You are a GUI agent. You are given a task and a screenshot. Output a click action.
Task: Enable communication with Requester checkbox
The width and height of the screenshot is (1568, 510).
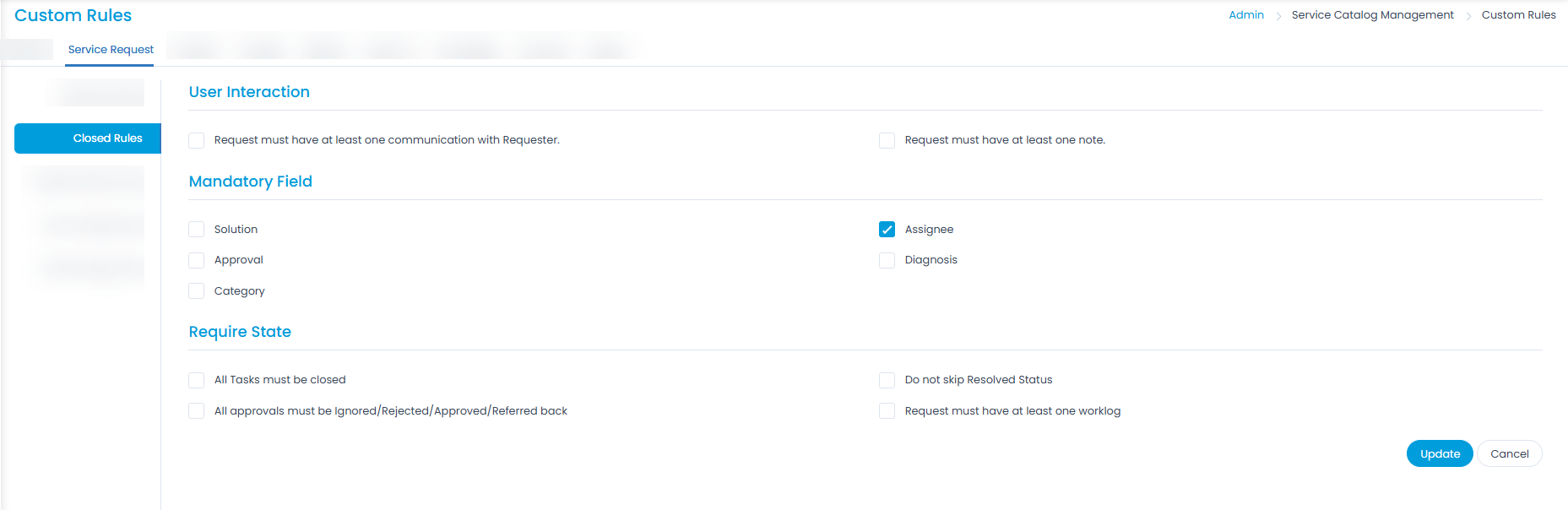click(x=197, y=140)
